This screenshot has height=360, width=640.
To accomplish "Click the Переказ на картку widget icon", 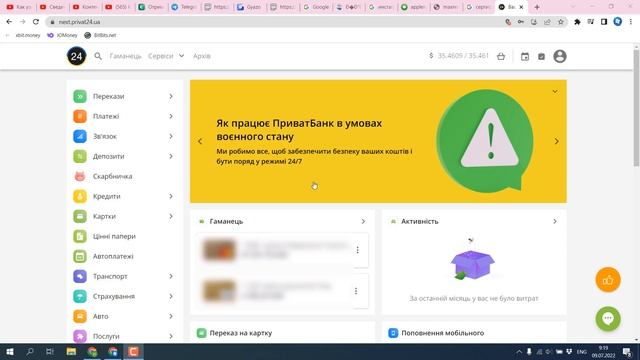I will click(201, 333).
